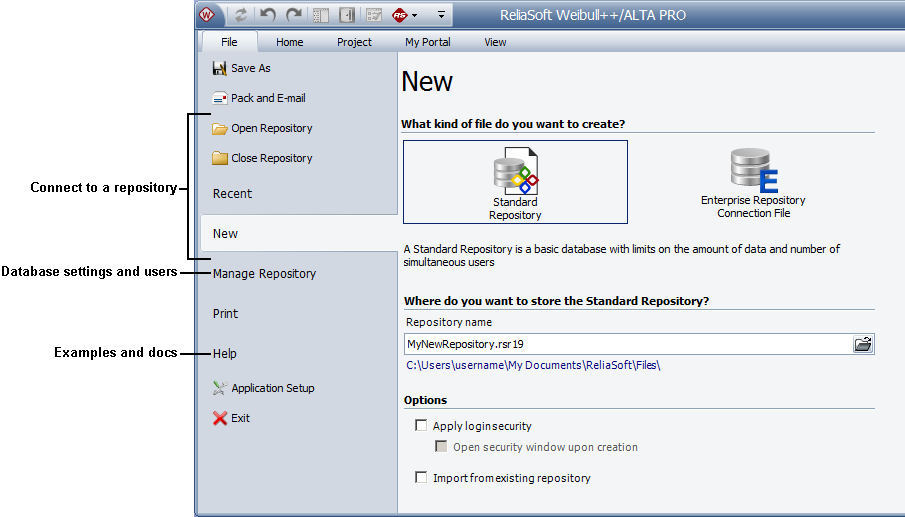Choose Enterprise Repository Connection File icon
The height and width of the screenshot is (517, 905).
click(753, 182)
